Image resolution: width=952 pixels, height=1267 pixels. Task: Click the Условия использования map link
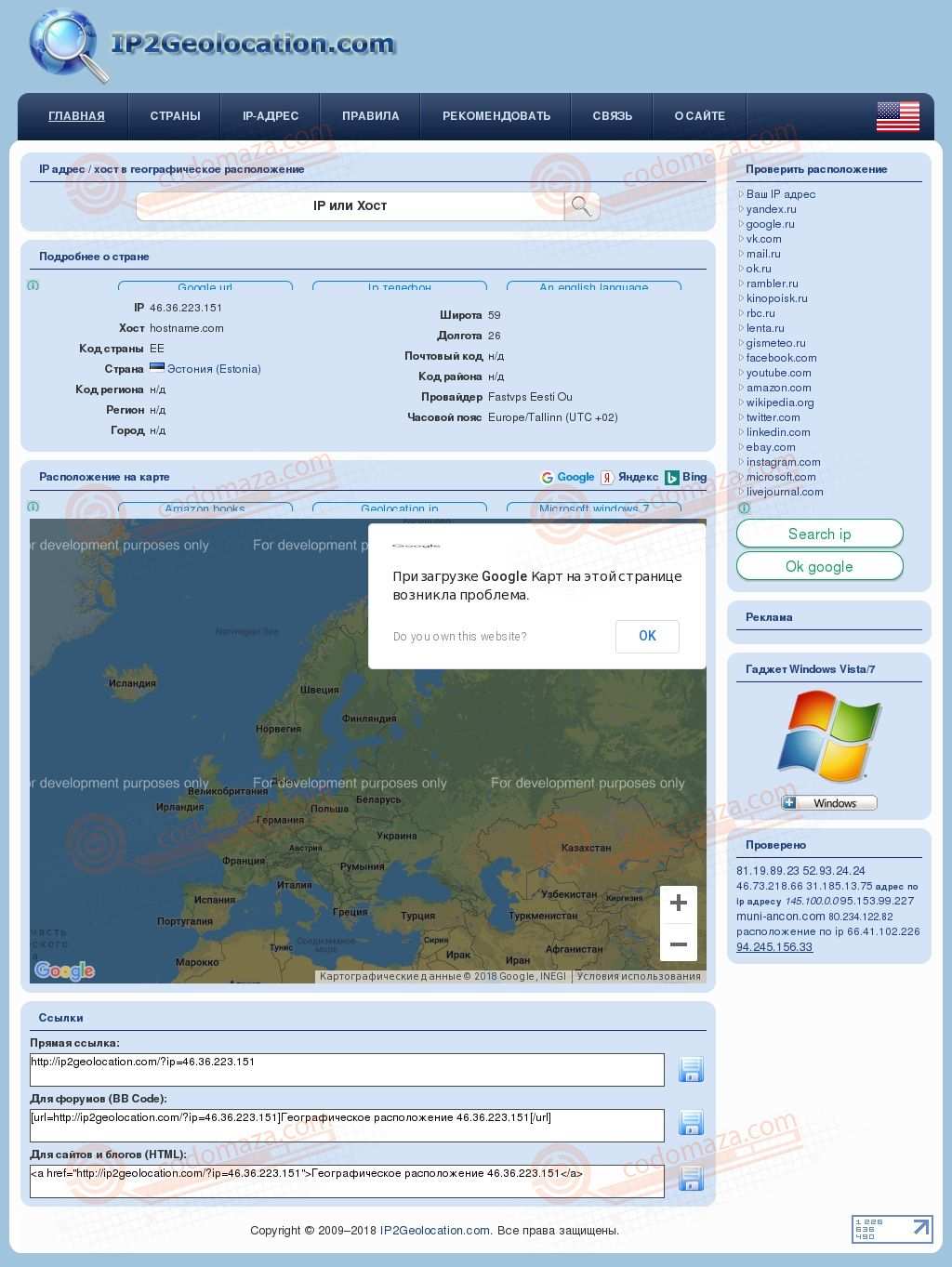[x=639, y=976]
